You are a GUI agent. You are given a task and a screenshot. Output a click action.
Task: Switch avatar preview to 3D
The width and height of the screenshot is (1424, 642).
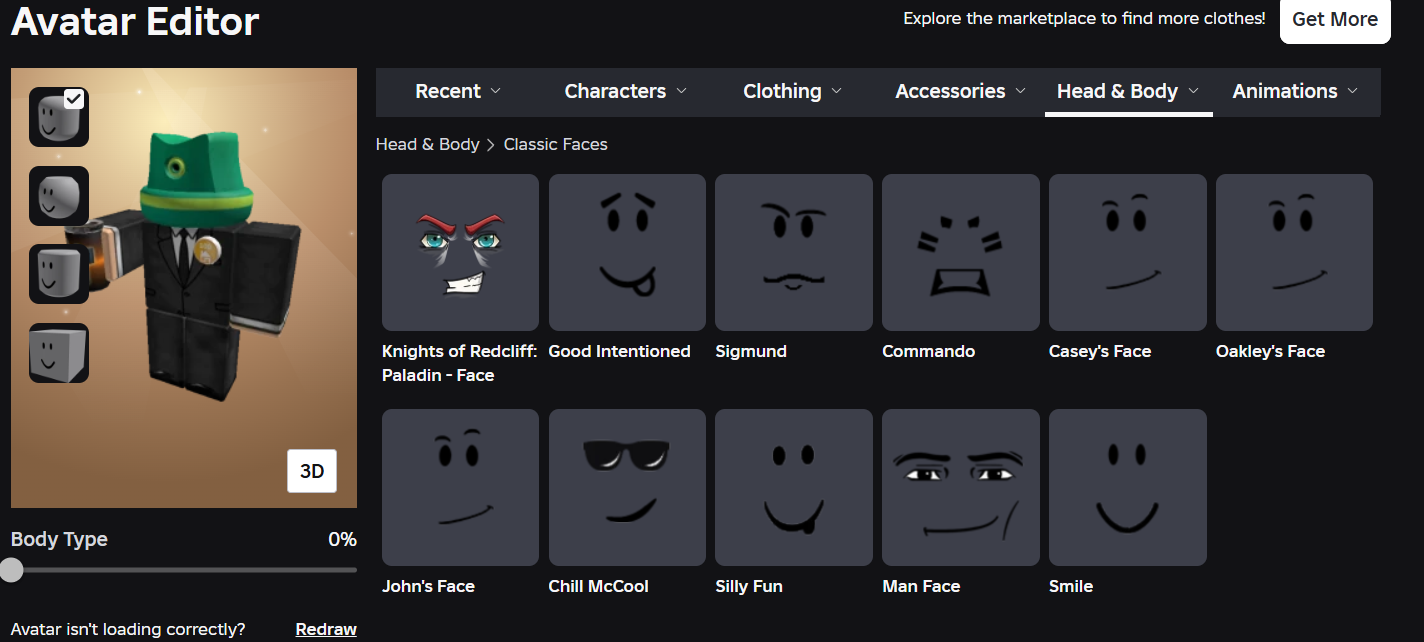tap(312, 471)
